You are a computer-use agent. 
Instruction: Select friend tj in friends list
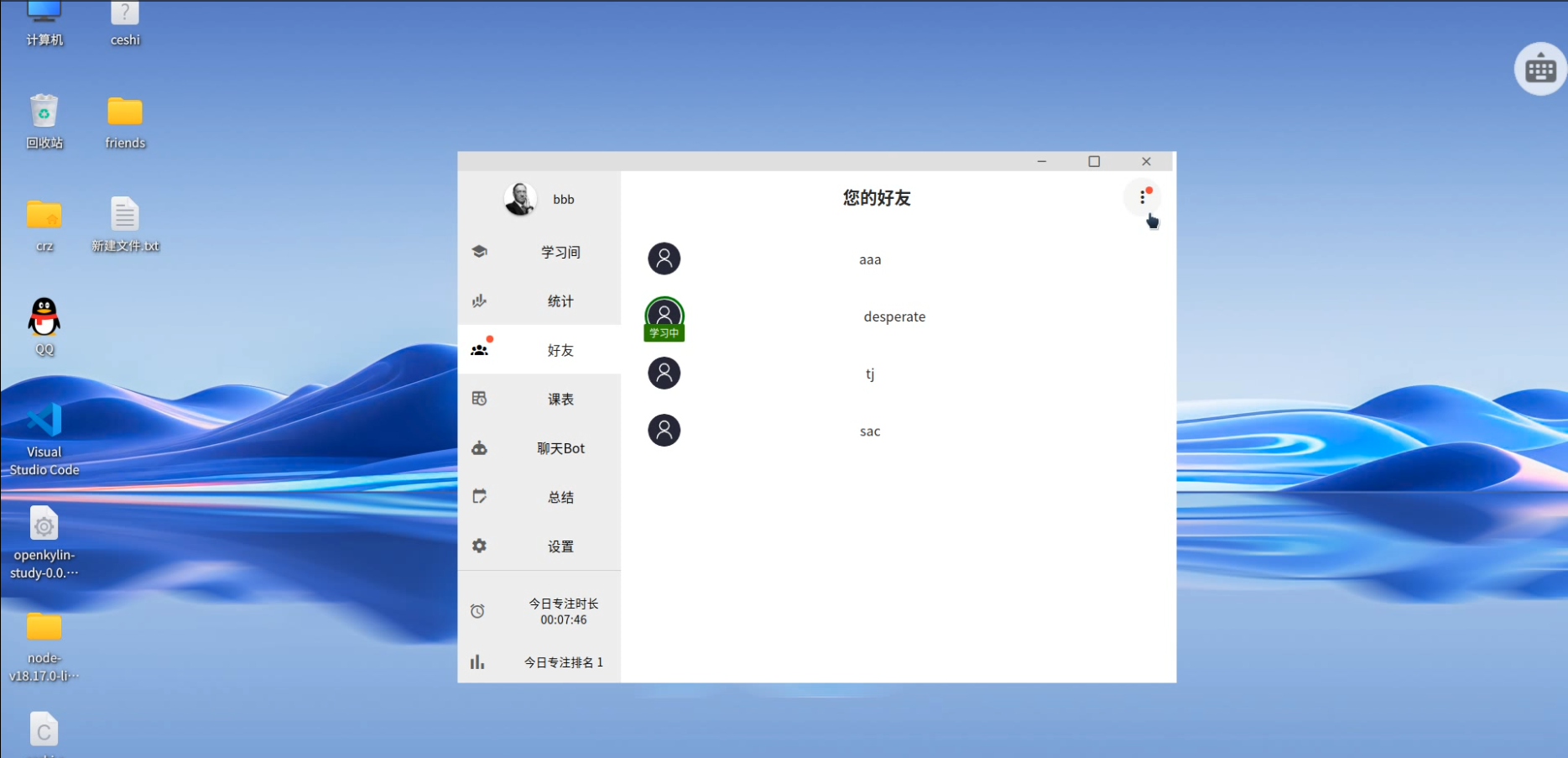coord(870,374)
